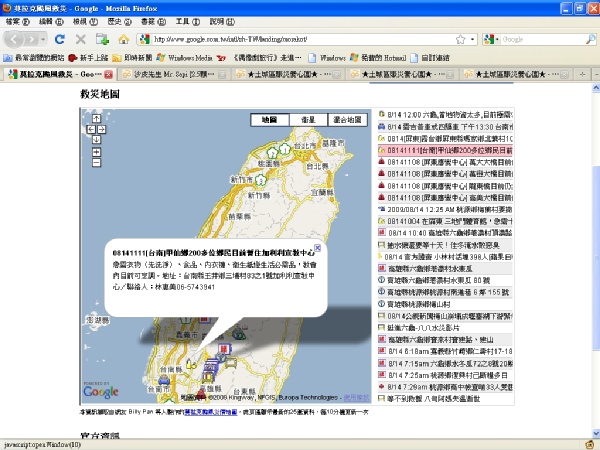The height and width of the screenshot is (450, 600).
Task: Close the map info balloon
Action: [x=317, y=248]
